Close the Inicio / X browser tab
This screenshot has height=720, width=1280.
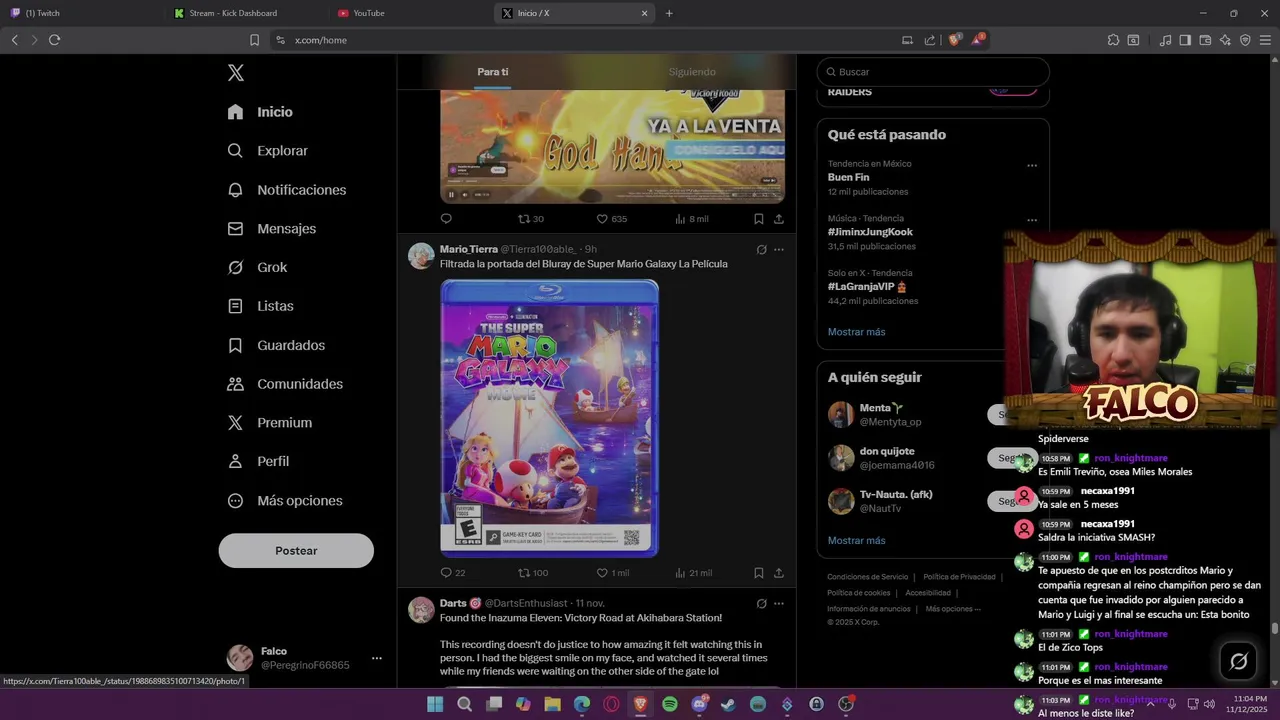645,13
